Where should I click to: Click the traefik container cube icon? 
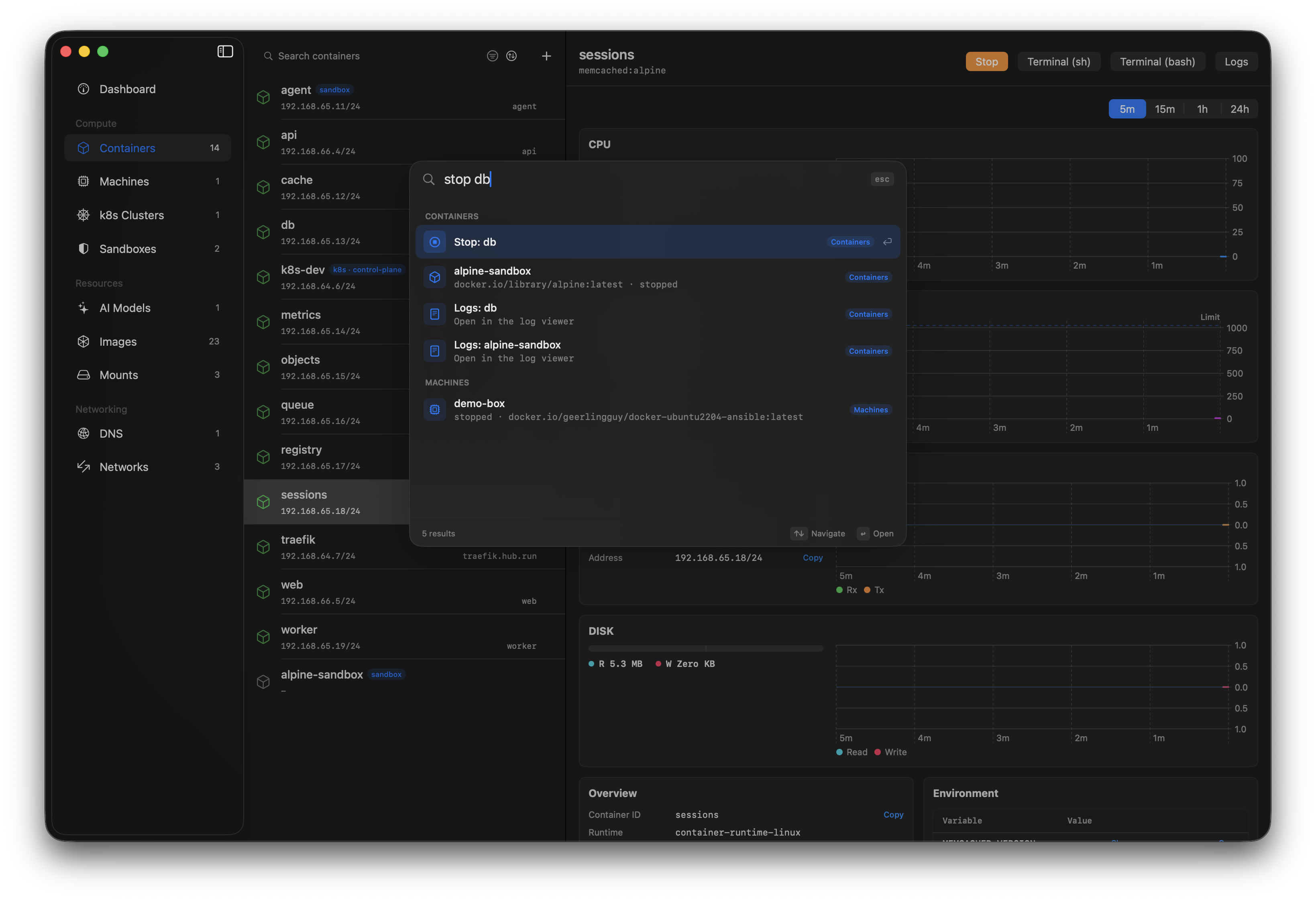(263, 547)
